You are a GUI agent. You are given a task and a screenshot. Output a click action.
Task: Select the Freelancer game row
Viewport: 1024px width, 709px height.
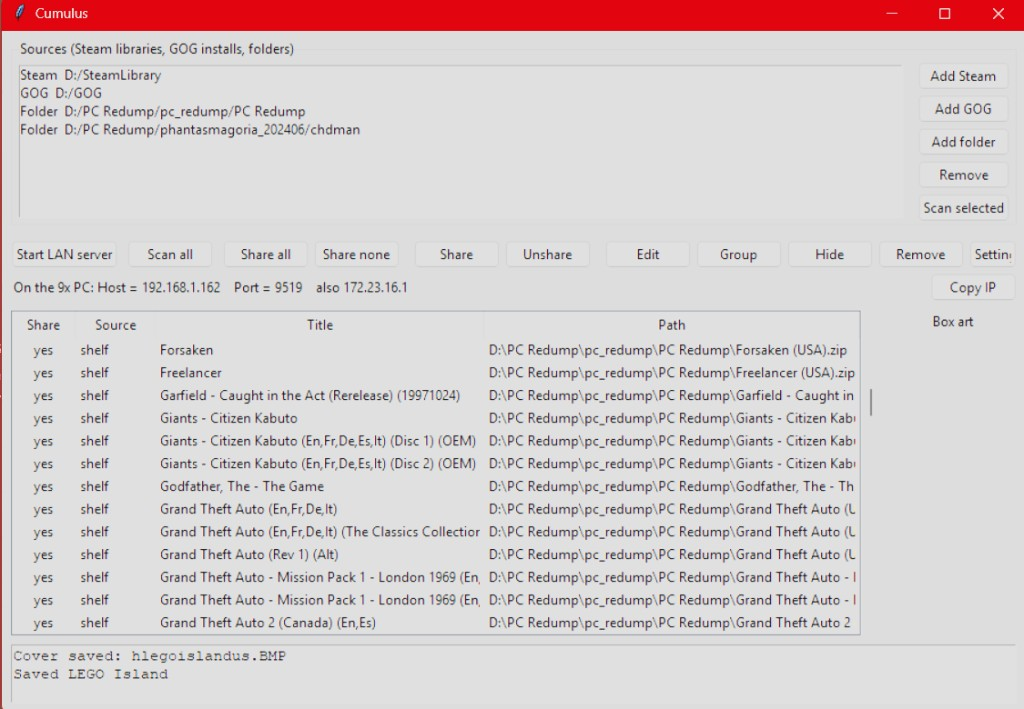436,373
